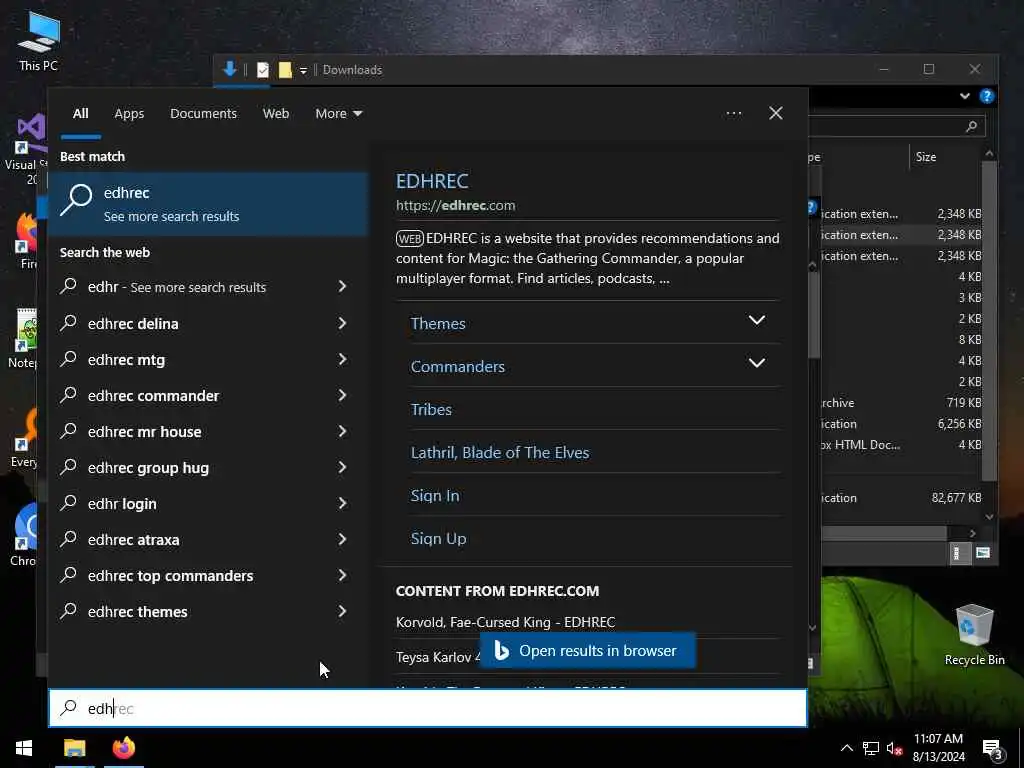Image resolution: width=1024 pixels, height=768 pixels.
Task: Switch to the Web search tab
Action: [x=276, y=114]
